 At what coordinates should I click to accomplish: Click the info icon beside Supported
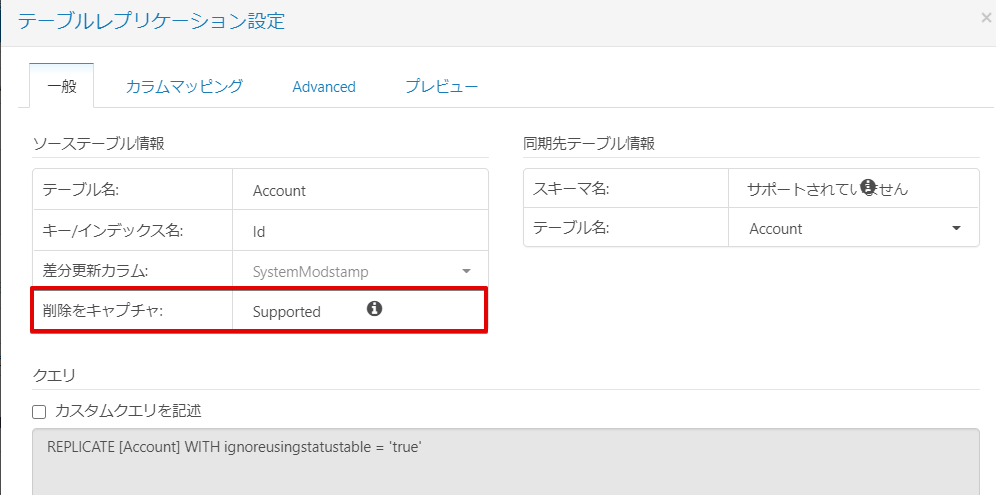click(x=375, y=309)
